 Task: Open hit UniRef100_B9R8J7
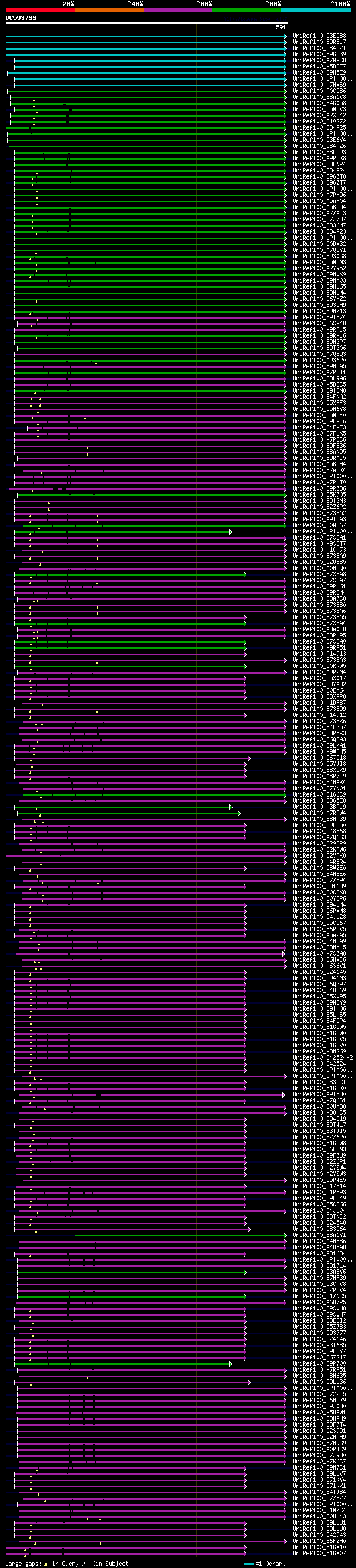[x=319, y=42]
